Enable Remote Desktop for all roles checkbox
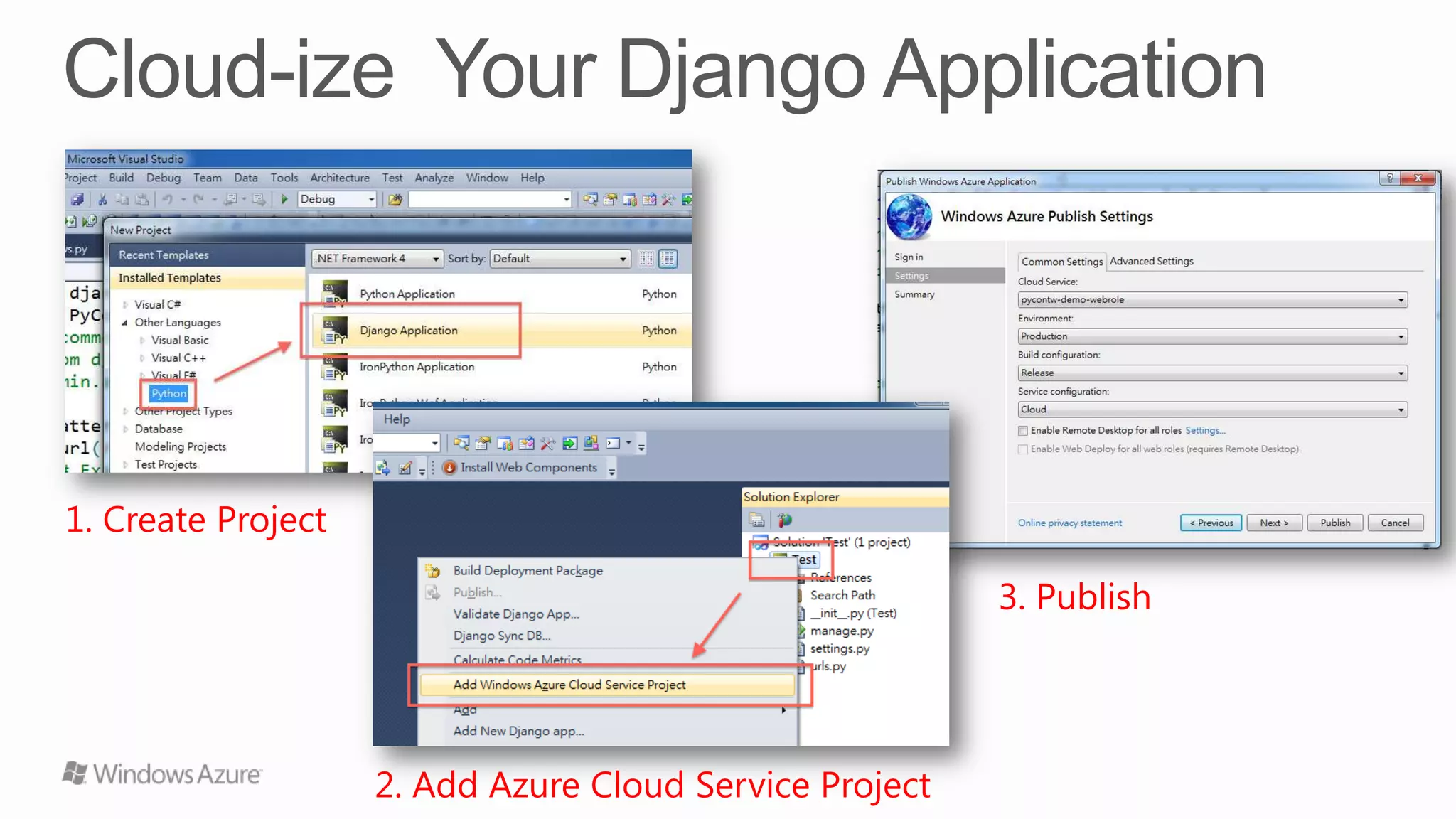Image resolution: width=1456 pixels, height=819 pixels. click(x=1023, y=430)
